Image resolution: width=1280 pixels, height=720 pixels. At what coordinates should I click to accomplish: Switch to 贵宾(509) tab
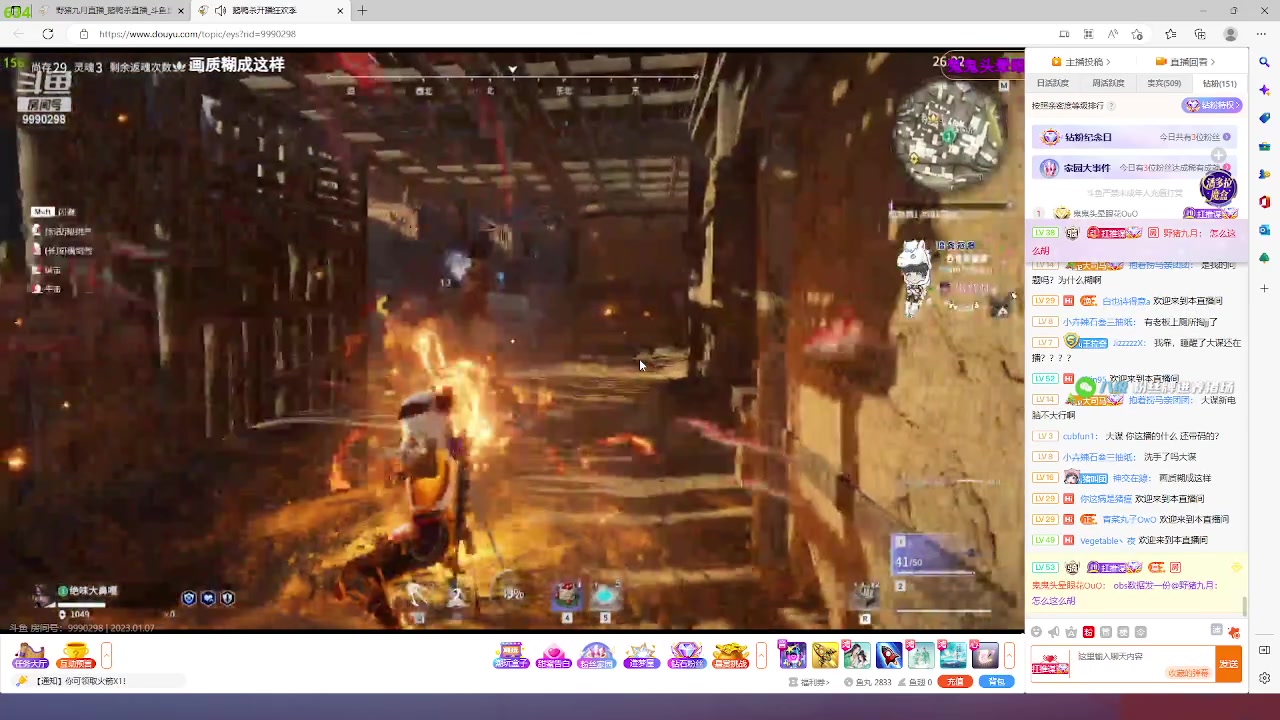[1164, 83]
